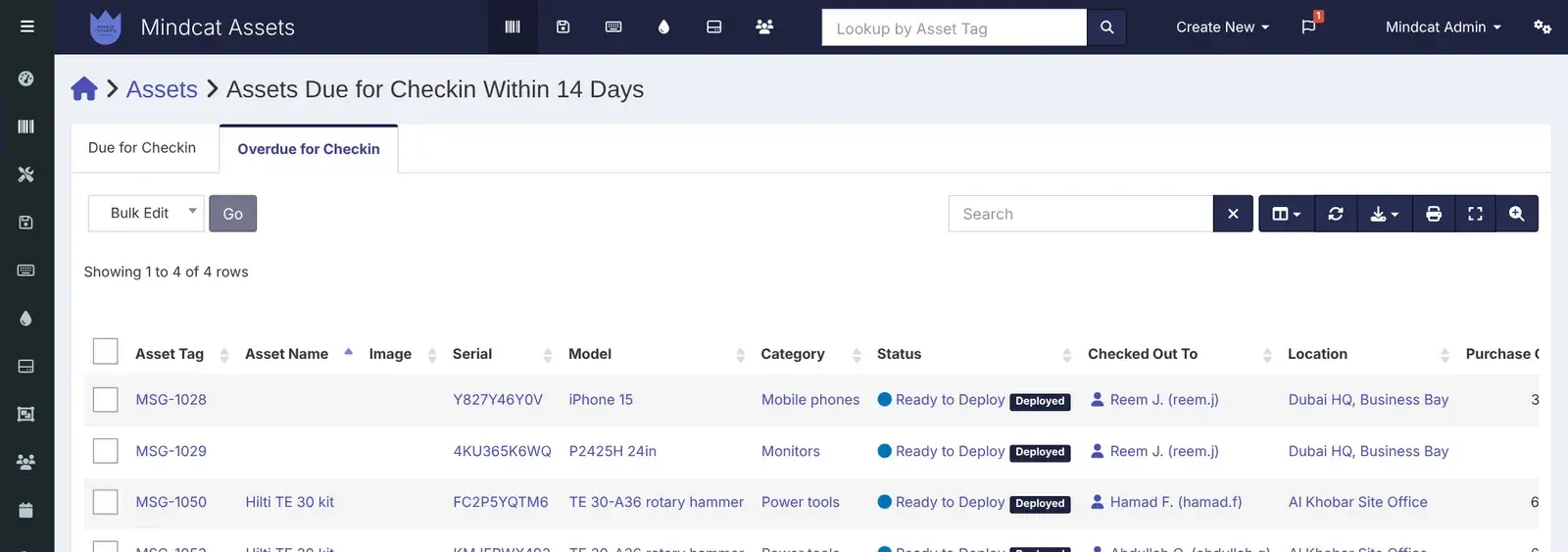1568x552 pixels.
Task: Open the iPhone 15 model link
Action: [601, 400]
